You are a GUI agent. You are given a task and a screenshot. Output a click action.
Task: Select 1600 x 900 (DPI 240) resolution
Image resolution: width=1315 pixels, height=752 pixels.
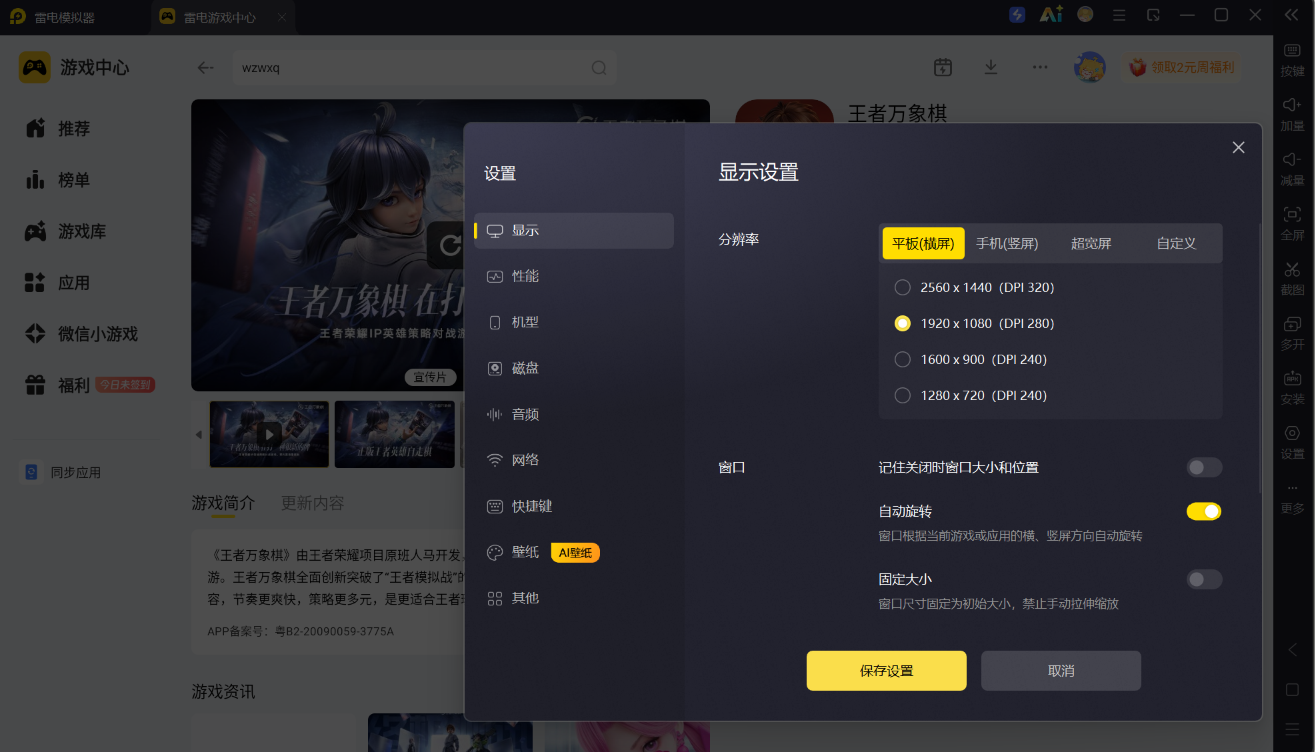(971, 359)
